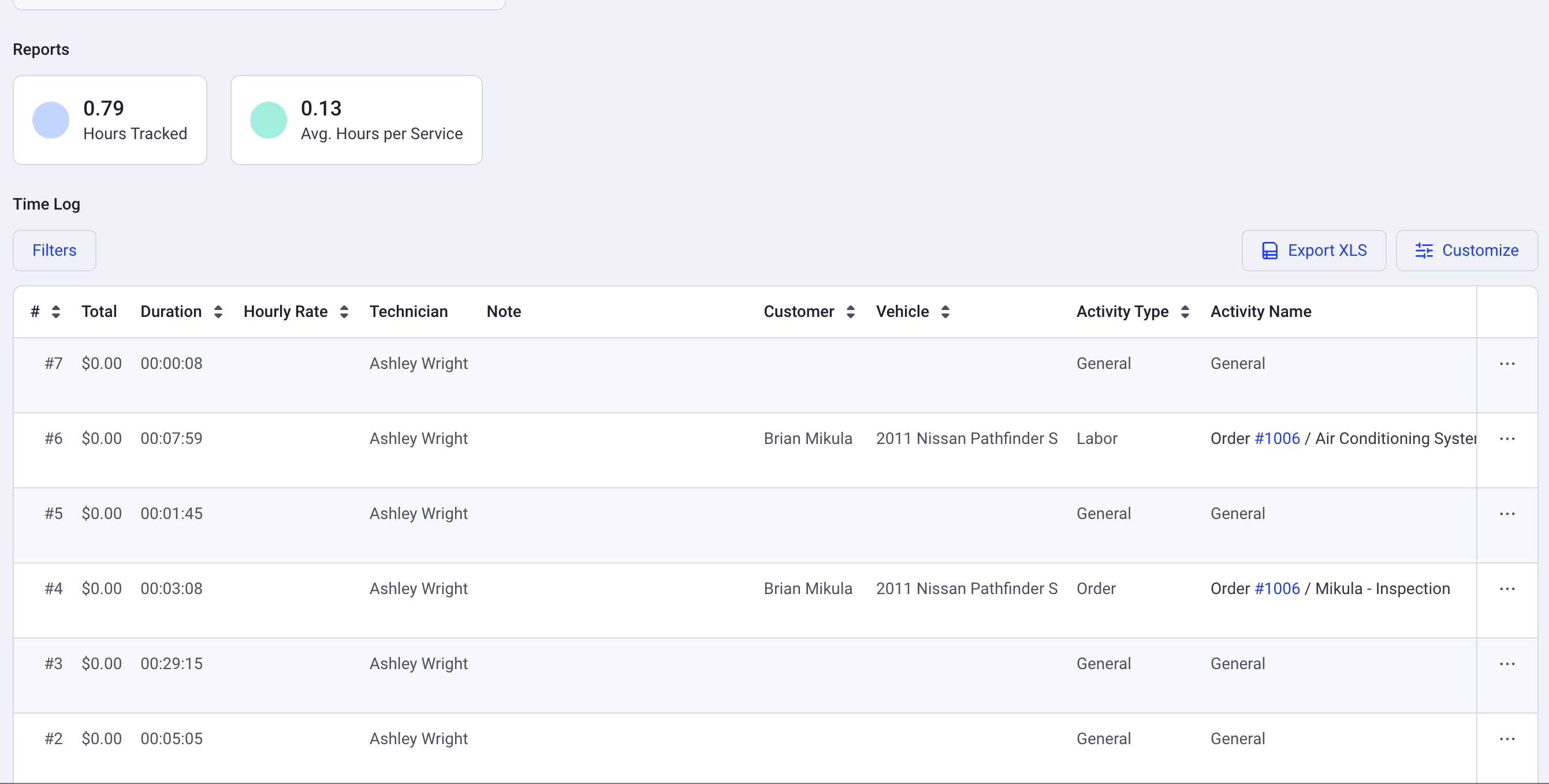Sort entries by Activity Type arrows
The image size is (1549, 784).
pos(1185,311)
